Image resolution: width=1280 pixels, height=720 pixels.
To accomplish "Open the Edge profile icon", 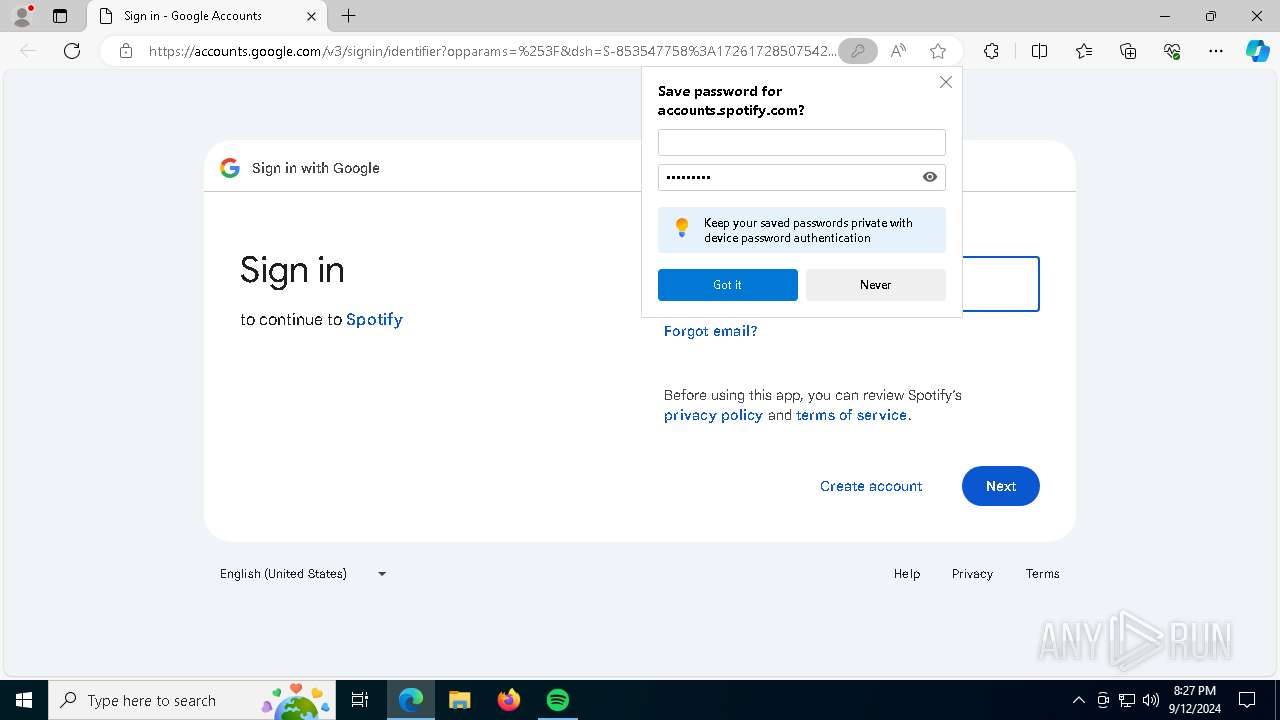I will pos(21,16).
